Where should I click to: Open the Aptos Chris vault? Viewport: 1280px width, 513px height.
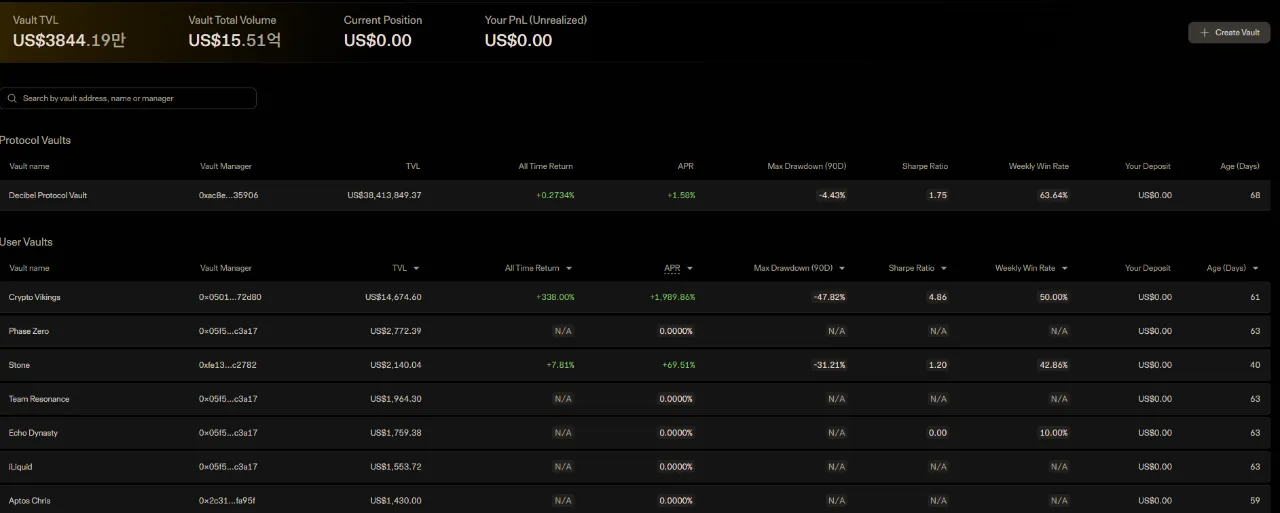point(30,500)
